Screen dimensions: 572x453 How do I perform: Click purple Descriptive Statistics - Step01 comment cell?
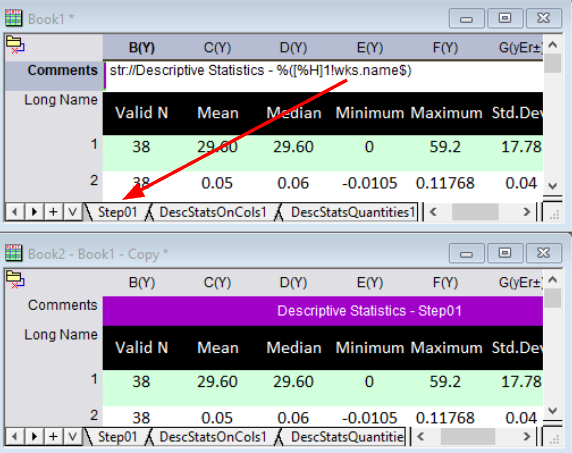(323, 311)
